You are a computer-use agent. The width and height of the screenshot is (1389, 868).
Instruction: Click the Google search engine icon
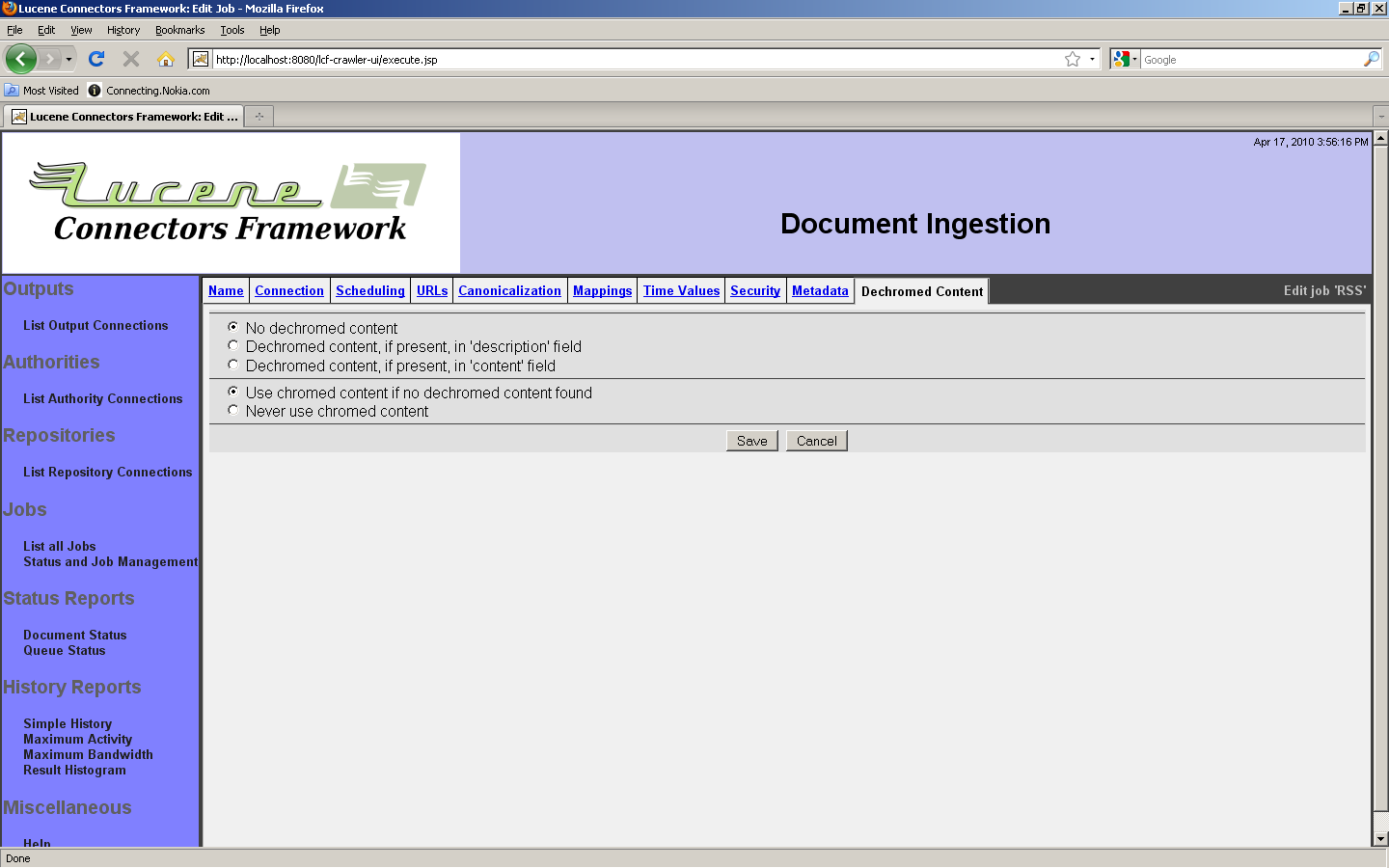coord(1121,59)
